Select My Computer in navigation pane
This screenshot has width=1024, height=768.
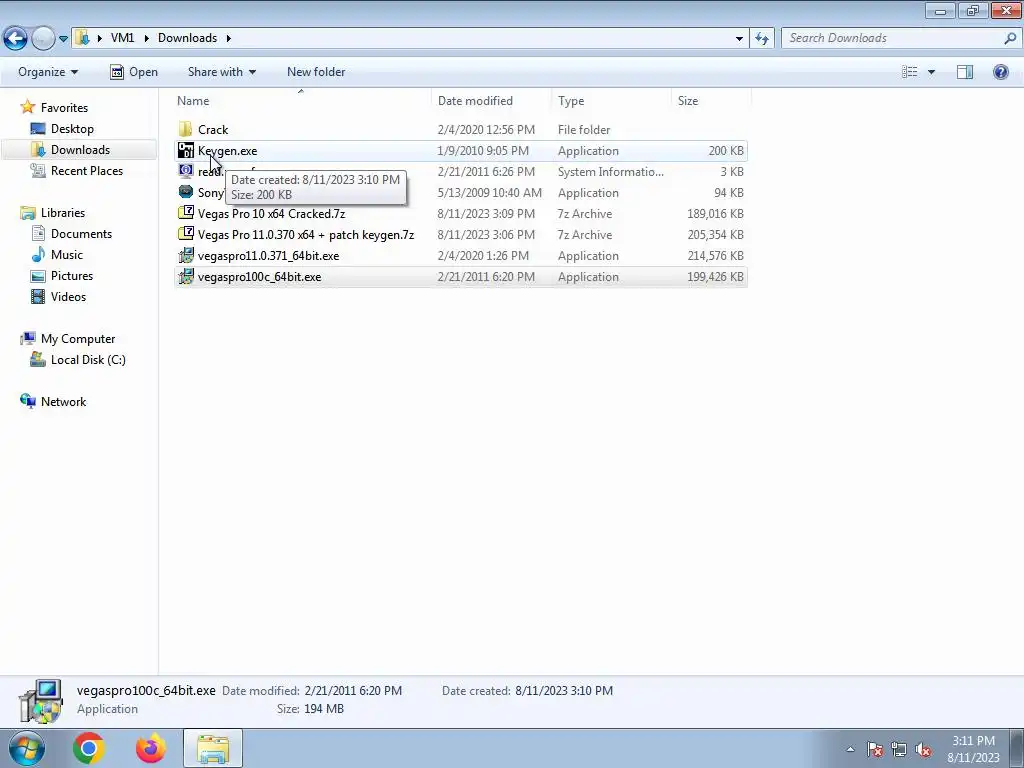point(78,339)
